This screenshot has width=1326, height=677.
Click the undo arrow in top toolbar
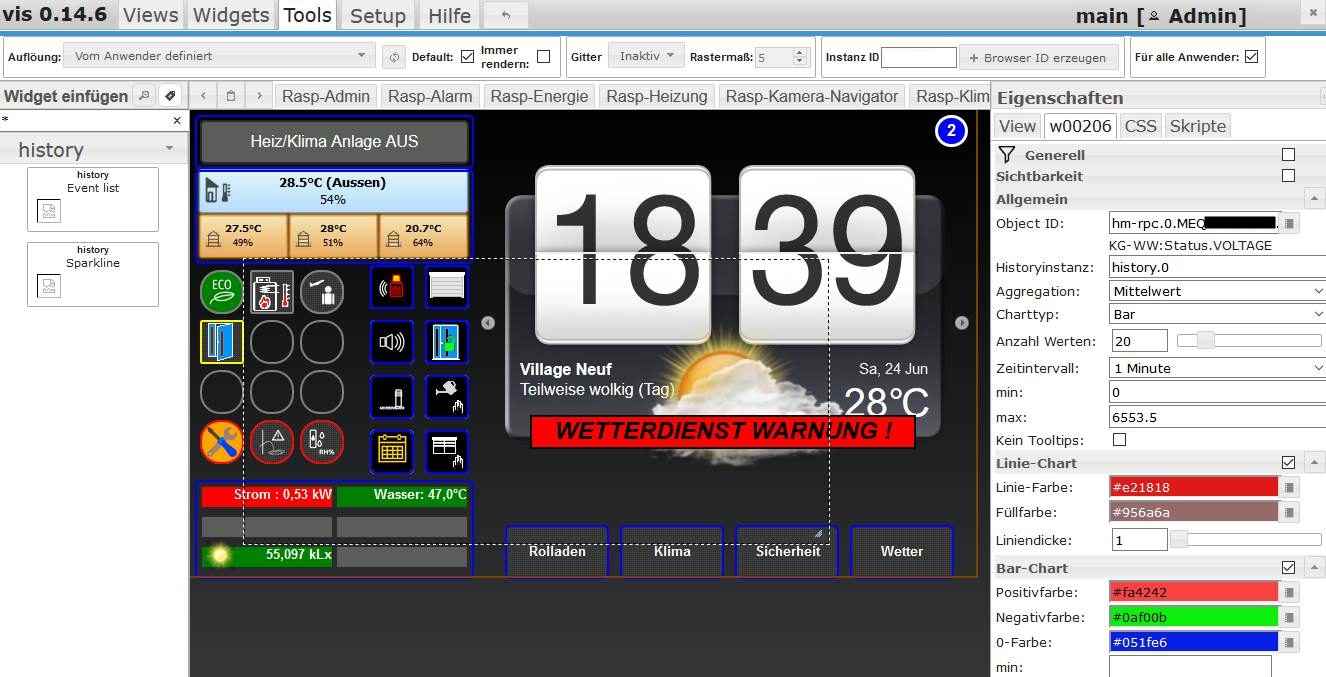coord(506,15)
